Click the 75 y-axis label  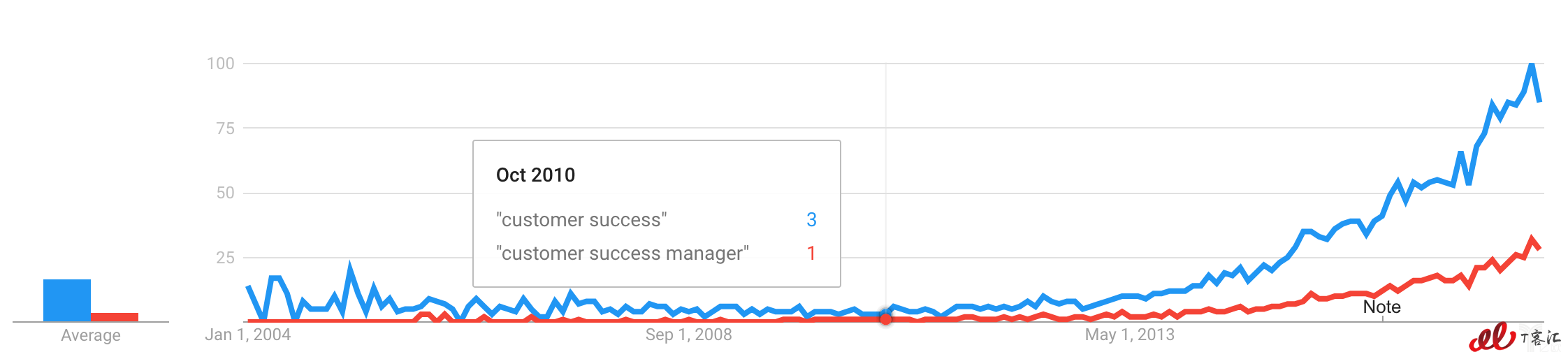[x=225, y=129]
